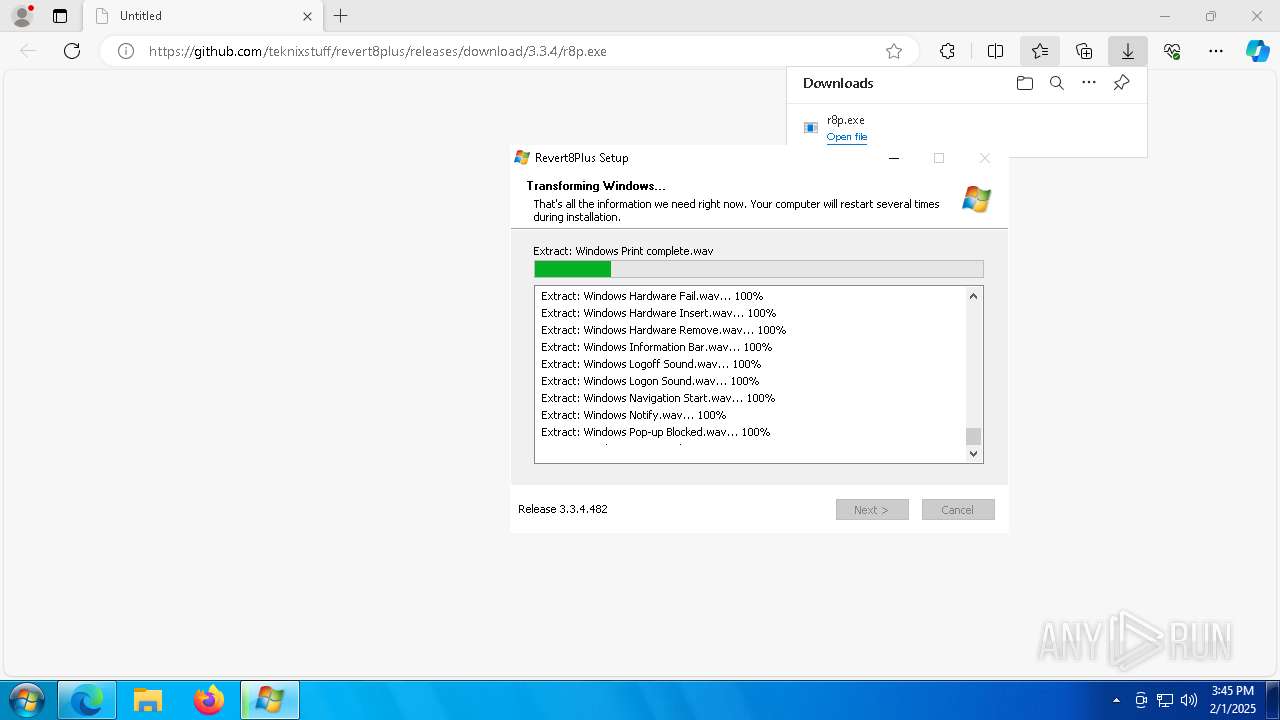The width and height of the screenshot is (1280, 720).
Task: Open the tab actions menu icon
Action: point(60,16)
